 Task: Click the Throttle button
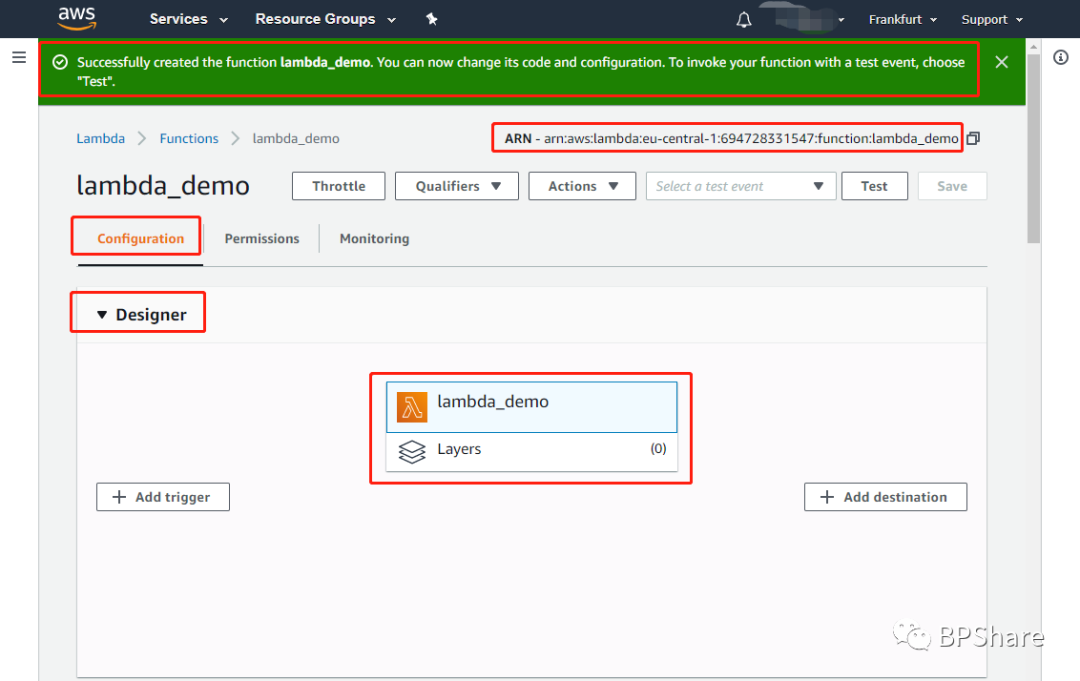tap(339, 186)
